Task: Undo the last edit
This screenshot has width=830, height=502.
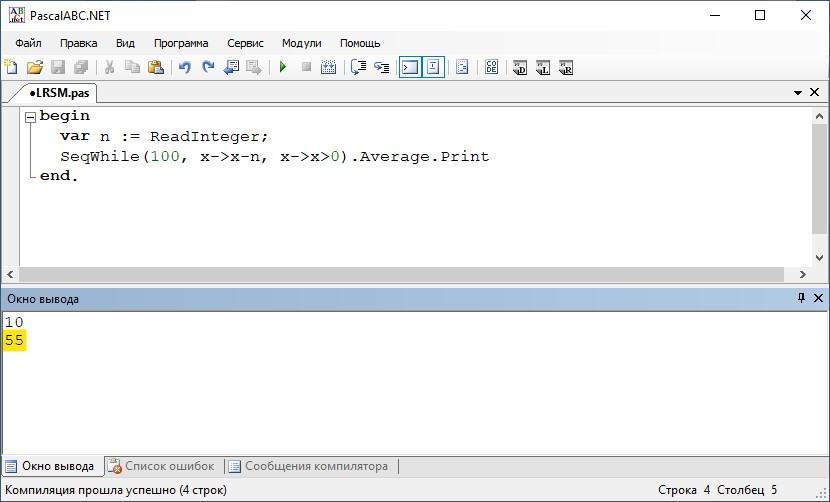Action: [185, 67]
